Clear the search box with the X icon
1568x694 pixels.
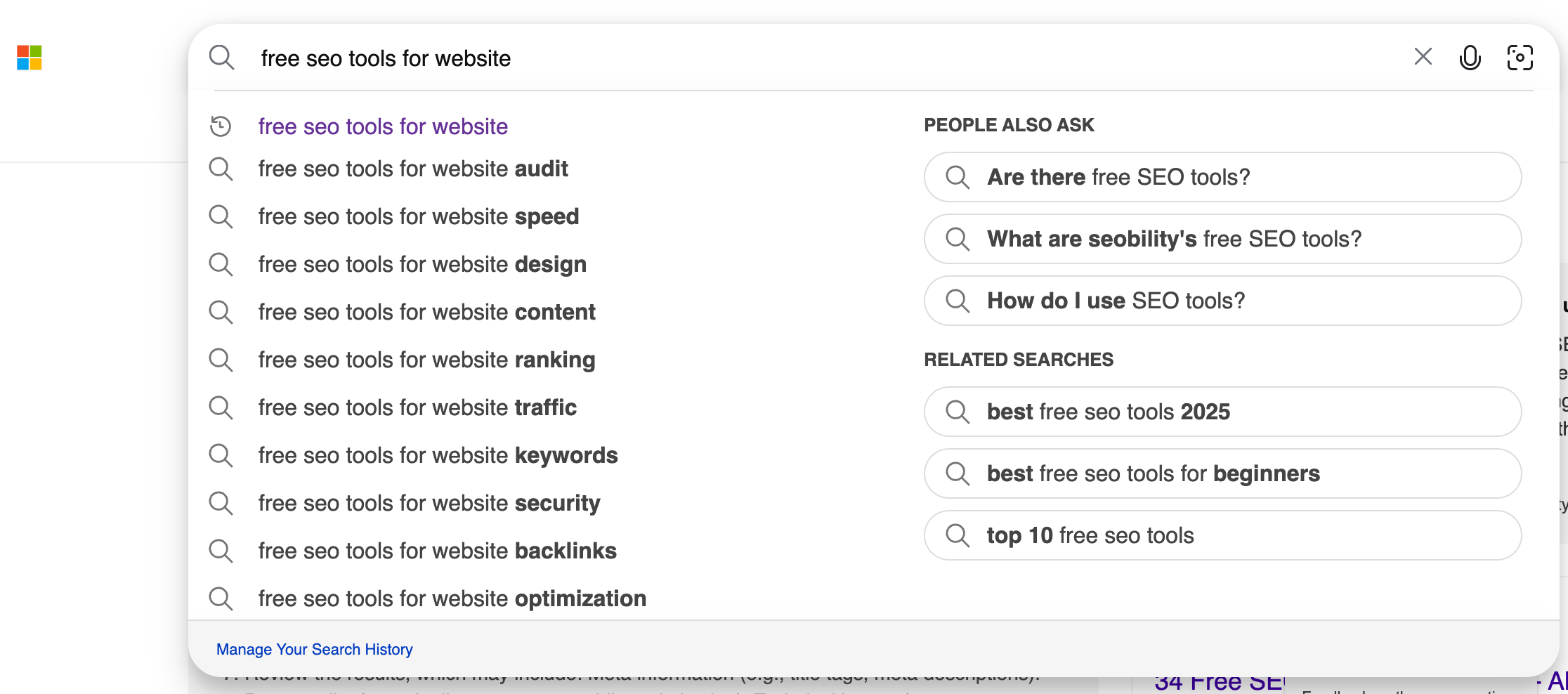tap(1423, 57)
